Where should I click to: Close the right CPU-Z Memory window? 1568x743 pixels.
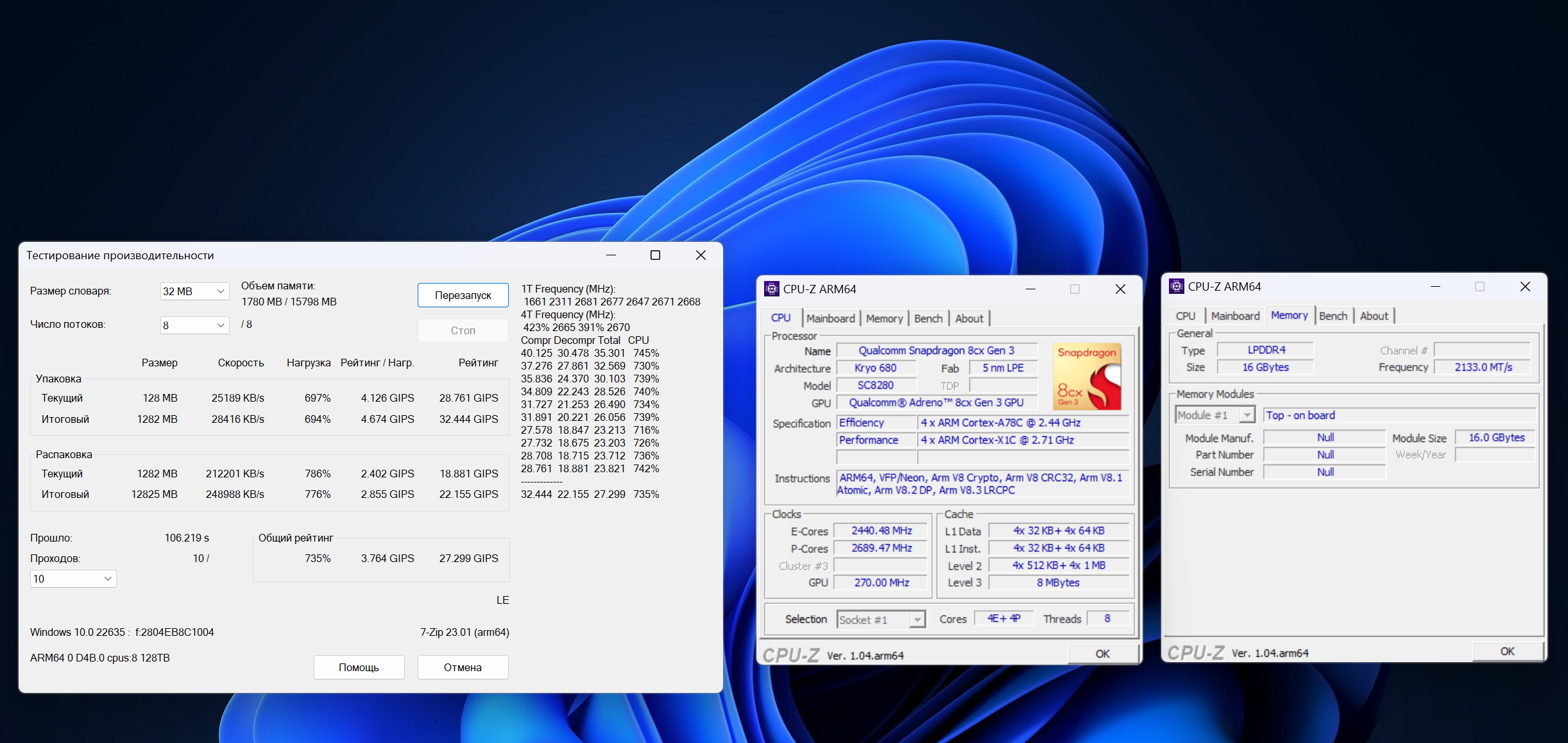1525,286
